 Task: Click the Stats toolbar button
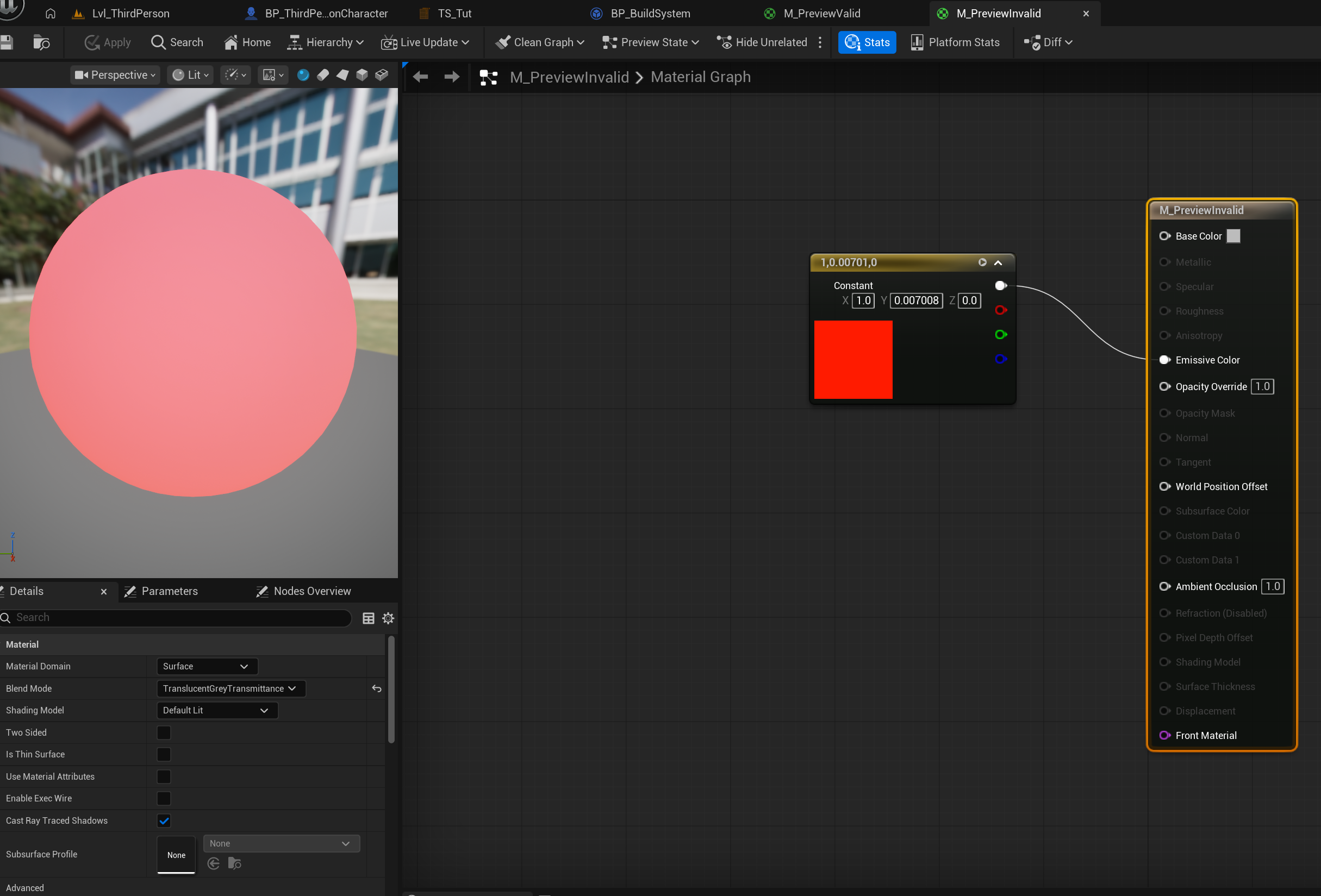[x=867, y=42]
